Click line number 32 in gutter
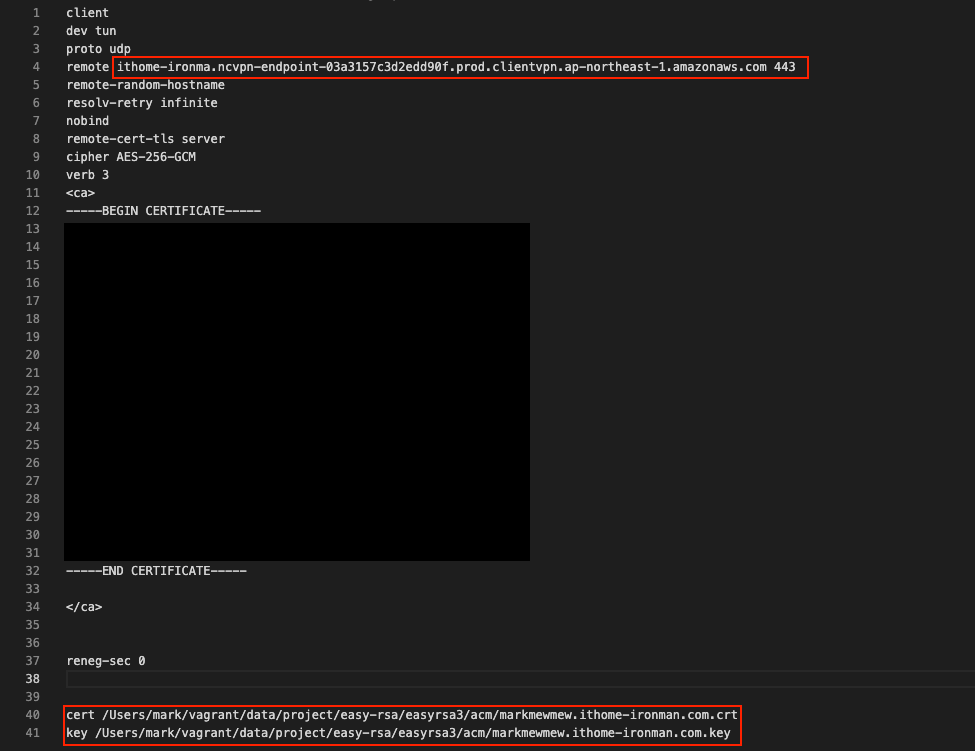Viewport: 975px width, 751px height. [32, 571]
